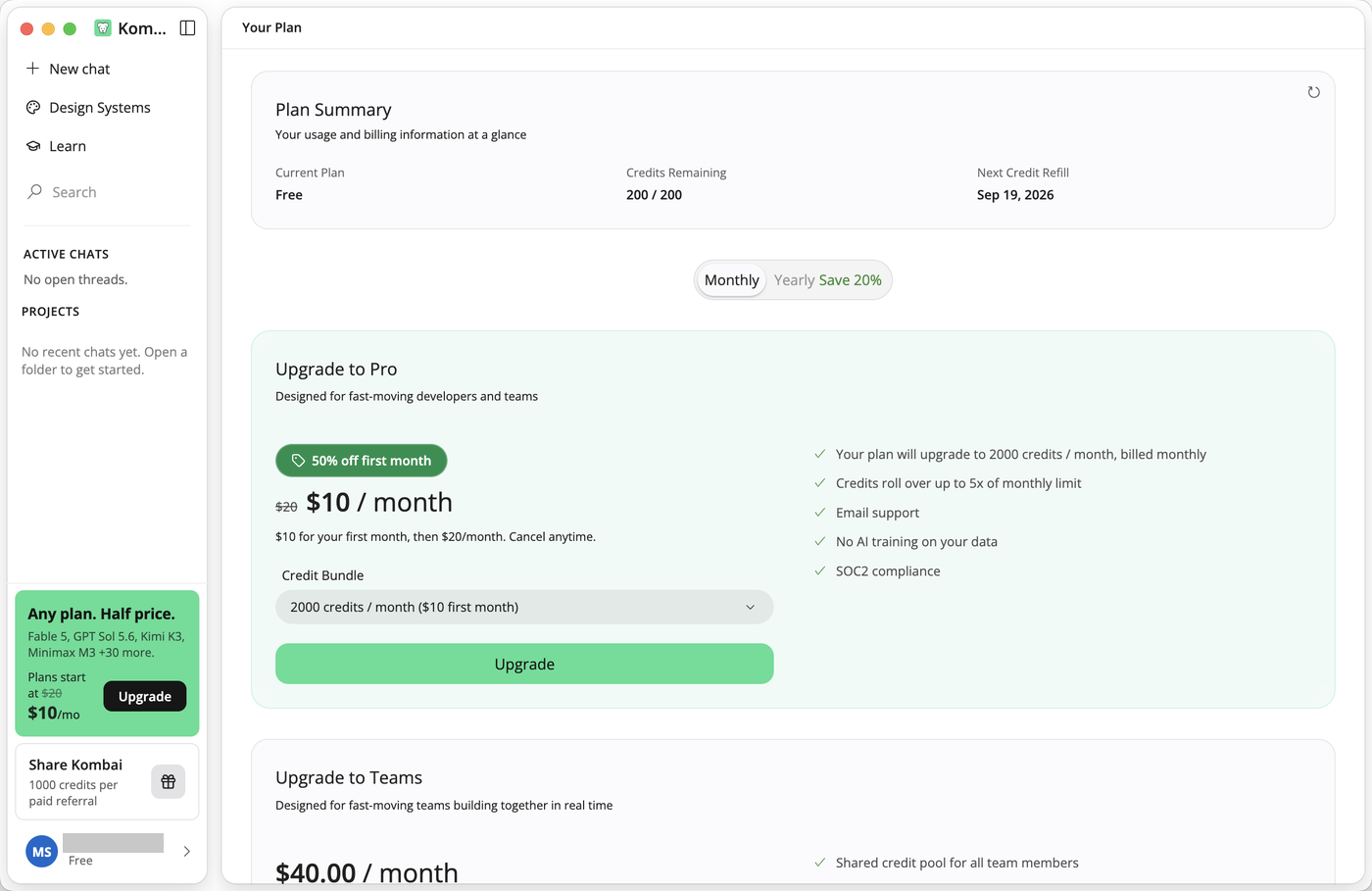Image resolution: width=1372 pixels, height=891 pixels.
Task: Click the PROJECTS section label
Action: (x=50, y=312)
